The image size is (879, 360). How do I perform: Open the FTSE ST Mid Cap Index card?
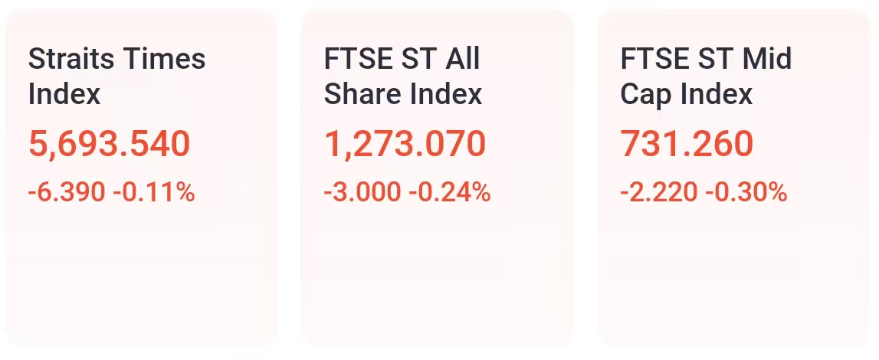tap(733, 179)
